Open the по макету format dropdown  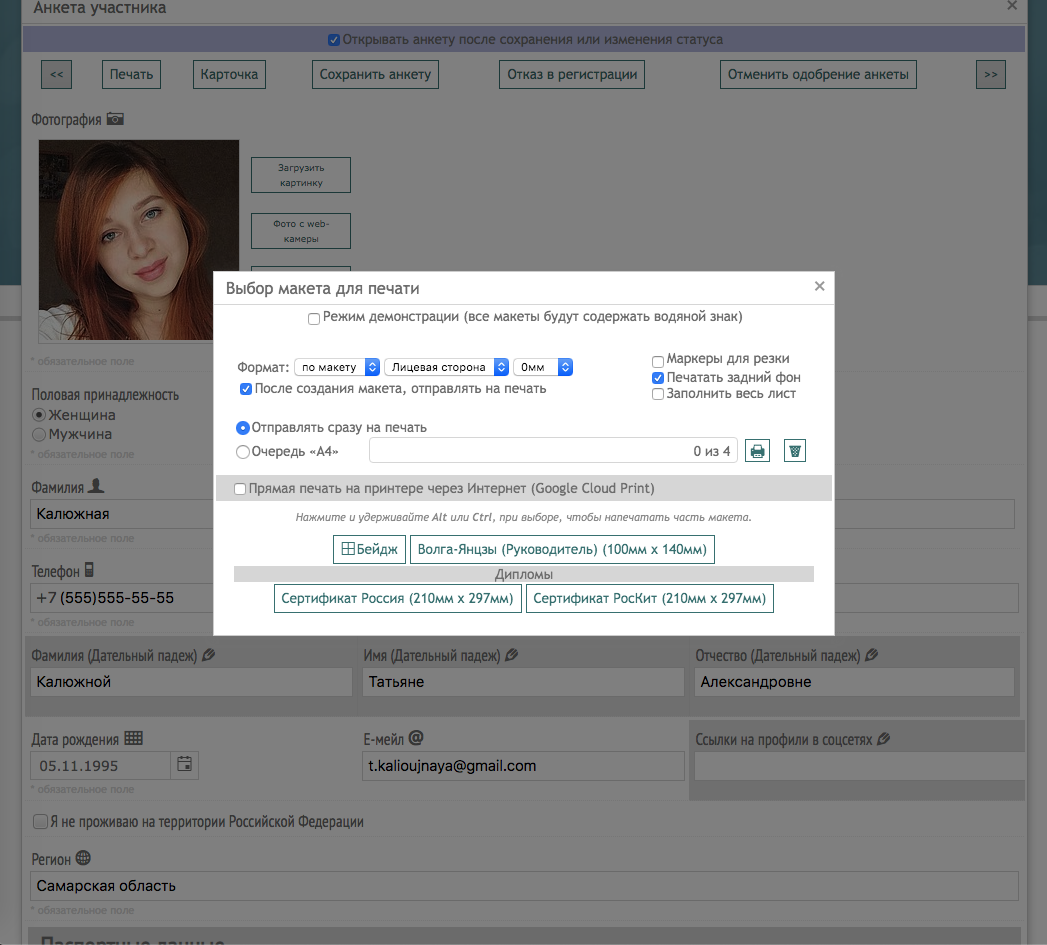336,367
